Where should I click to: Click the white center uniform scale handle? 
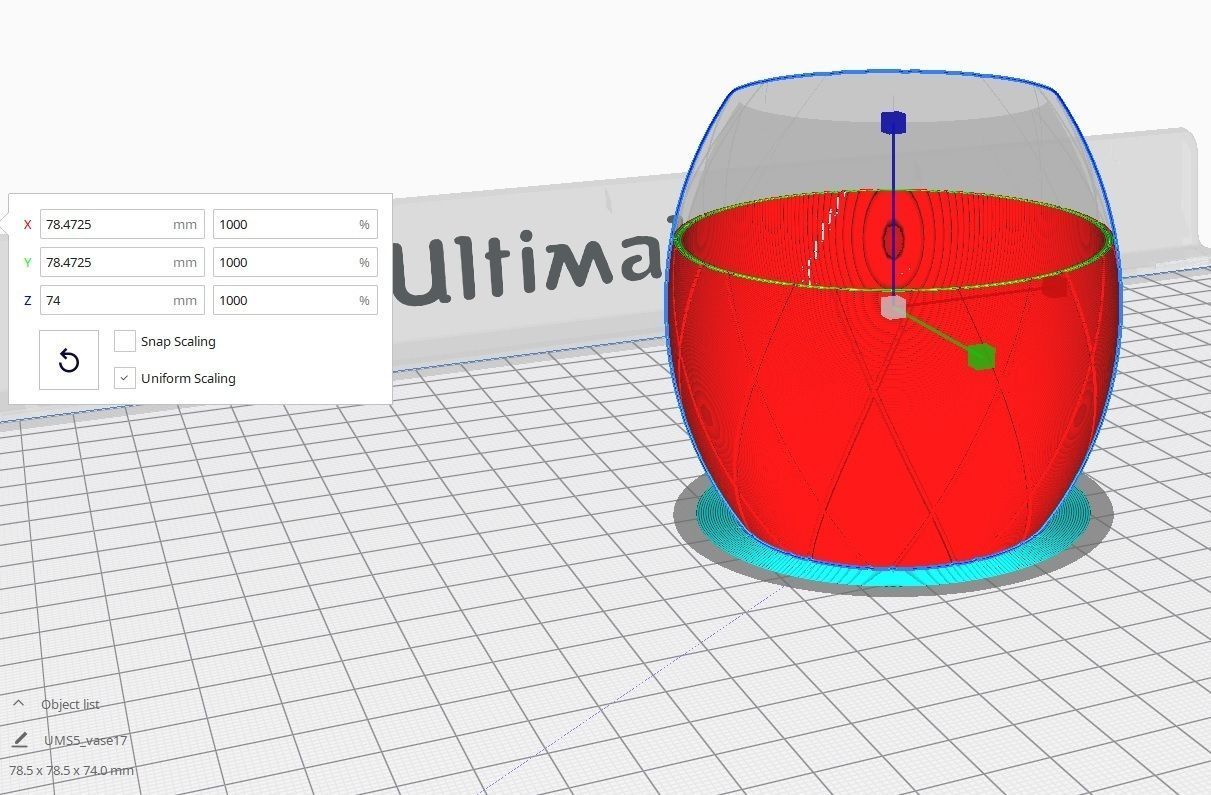pos(893,307)
